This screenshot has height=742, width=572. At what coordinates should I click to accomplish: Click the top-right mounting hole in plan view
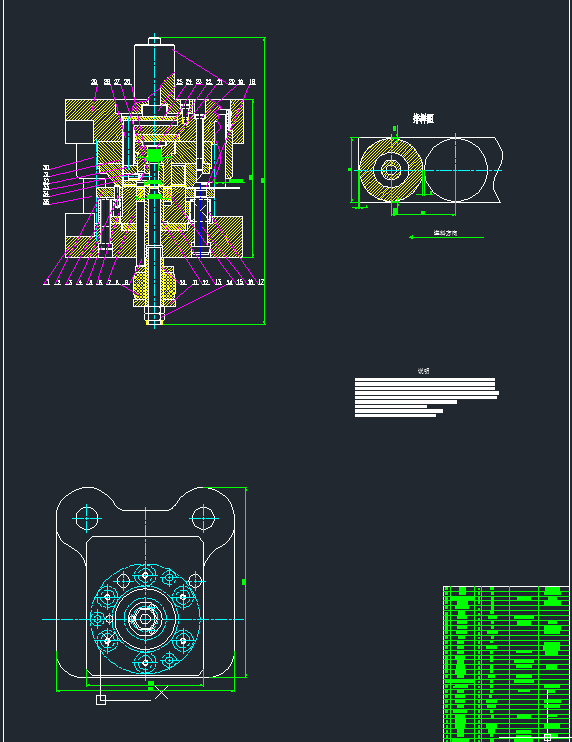203,518
